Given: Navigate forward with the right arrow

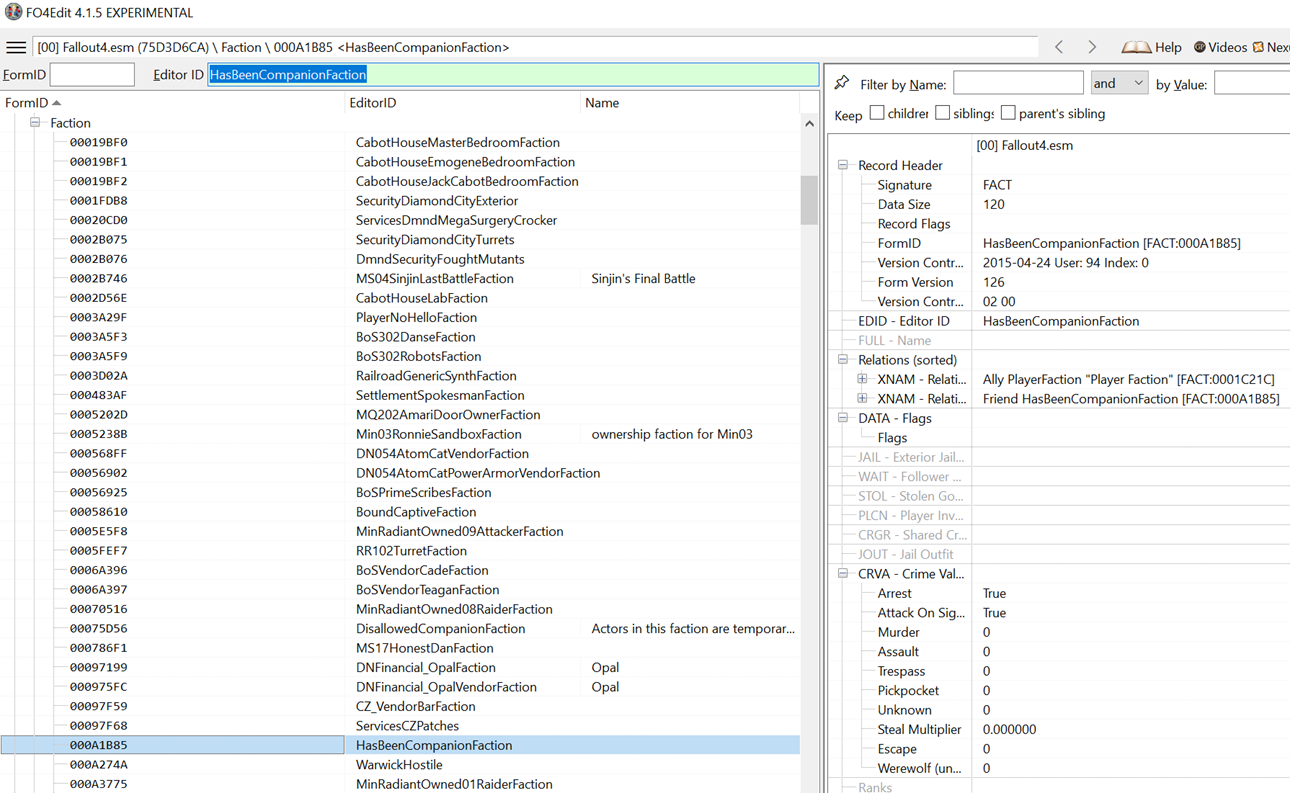Looking at the screenshot, I should pos(1092,47).
